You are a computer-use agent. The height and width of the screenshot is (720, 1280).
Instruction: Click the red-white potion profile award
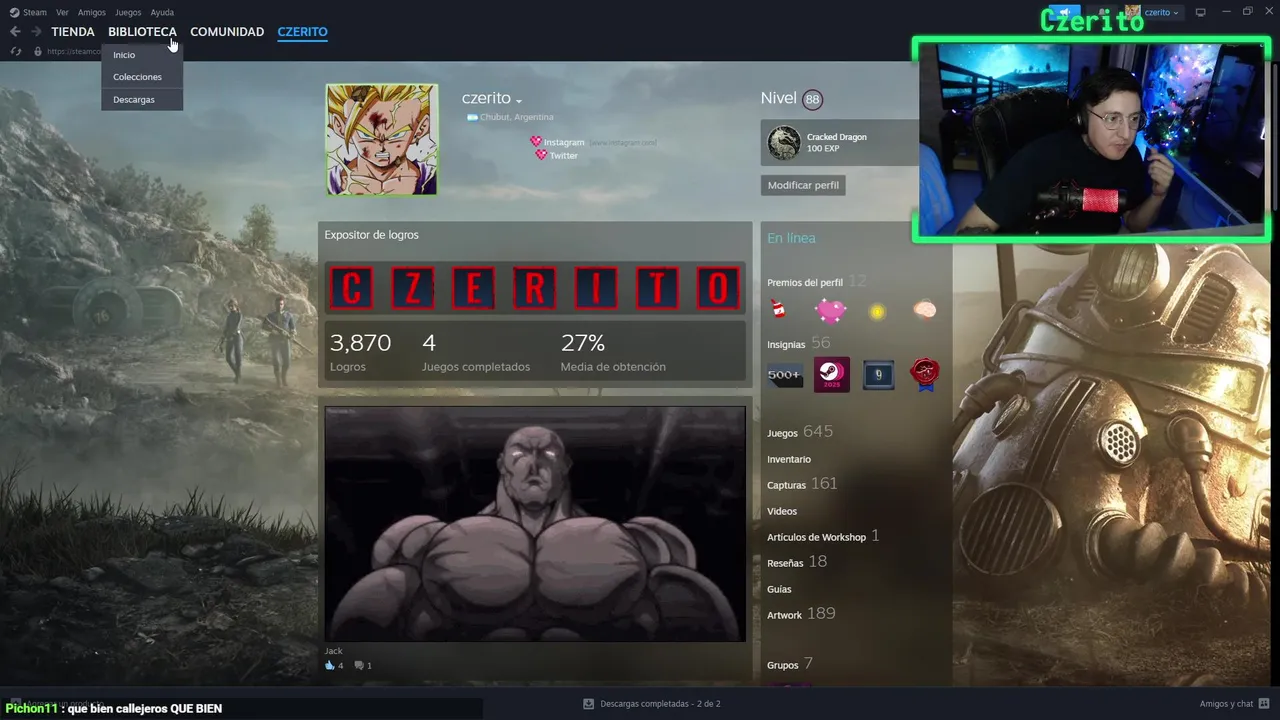[778, 310]
